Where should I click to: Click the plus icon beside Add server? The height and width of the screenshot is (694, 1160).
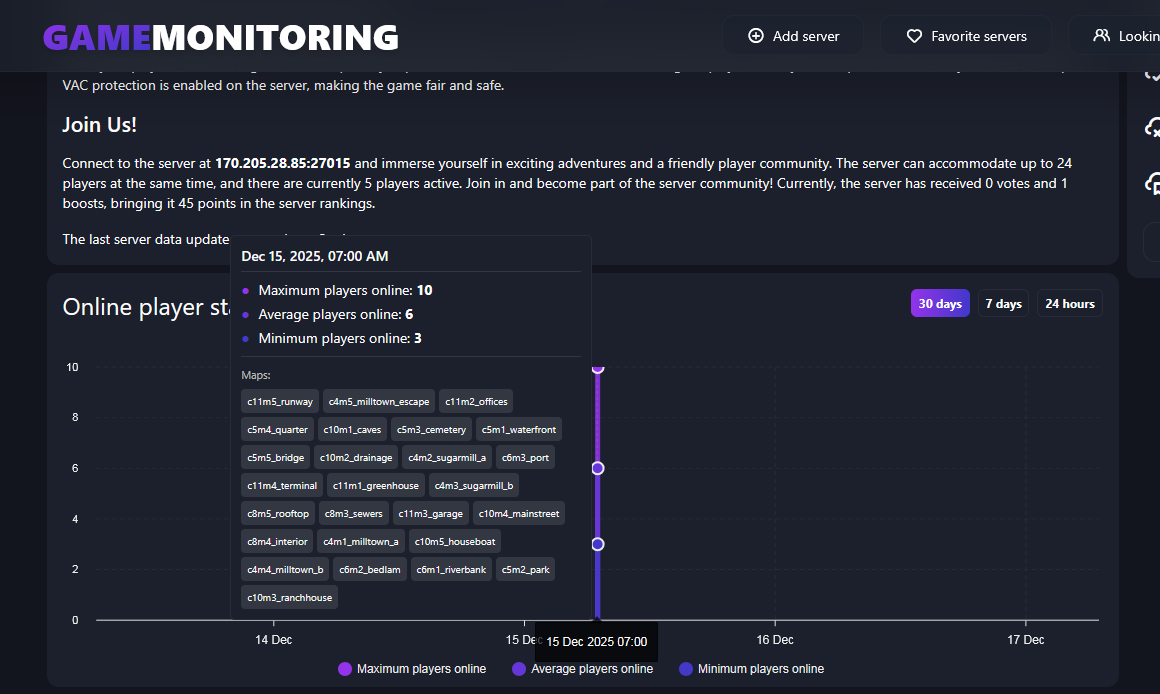(756, 36)
